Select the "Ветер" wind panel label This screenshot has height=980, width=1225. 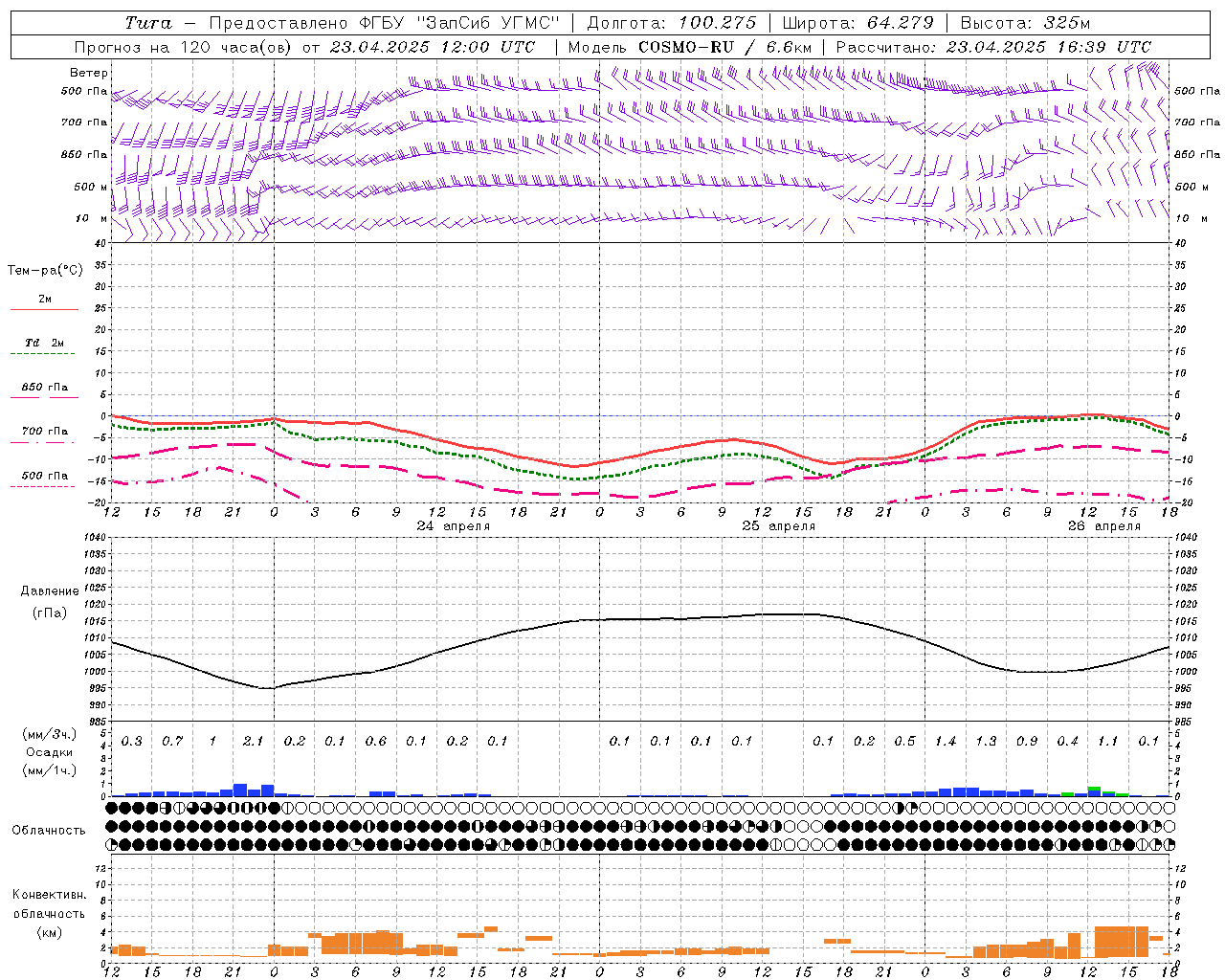pyautogui.click(x=89, y=73)
